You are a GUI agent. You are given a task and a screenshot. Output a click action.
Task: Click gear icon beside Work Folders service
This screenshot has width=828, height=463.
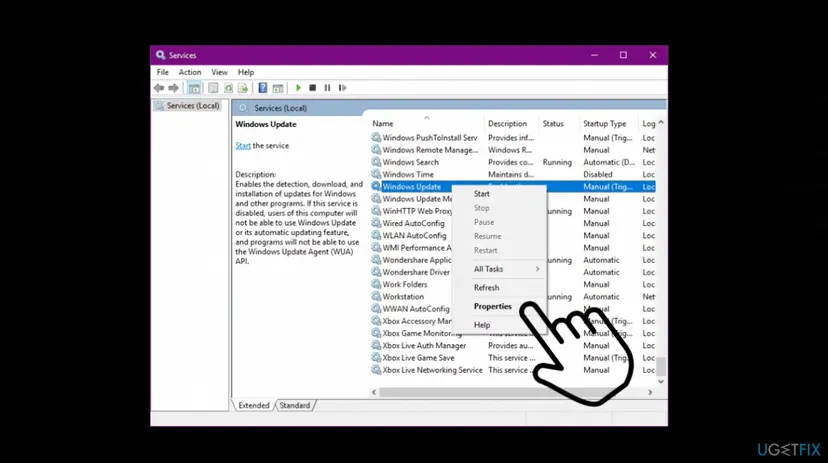(376, 284)
